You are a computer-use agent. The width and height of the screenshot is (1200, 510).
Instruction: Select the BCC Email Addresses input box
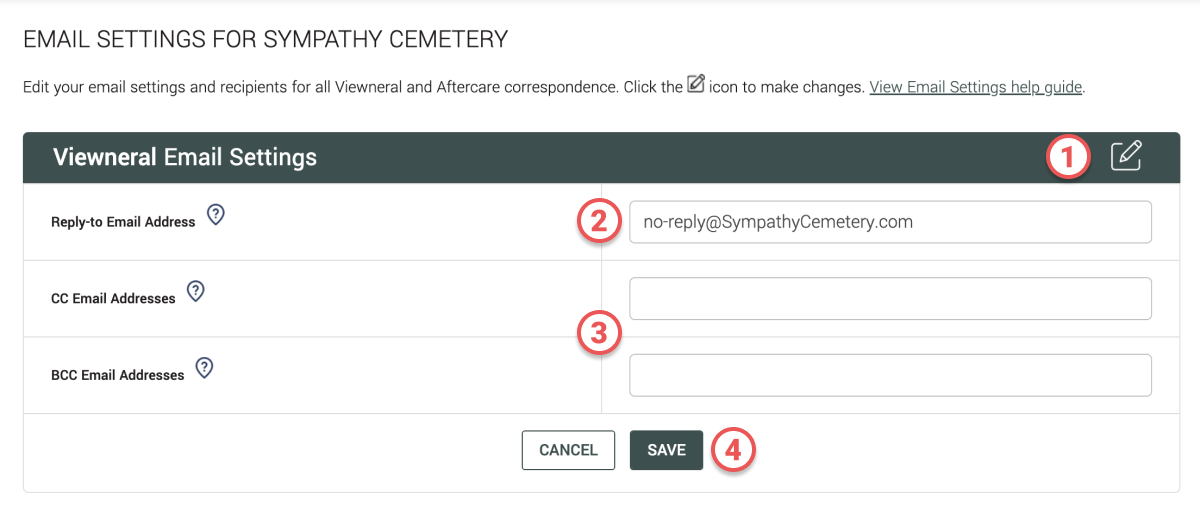pyautogui.click(x=890, y=375)
